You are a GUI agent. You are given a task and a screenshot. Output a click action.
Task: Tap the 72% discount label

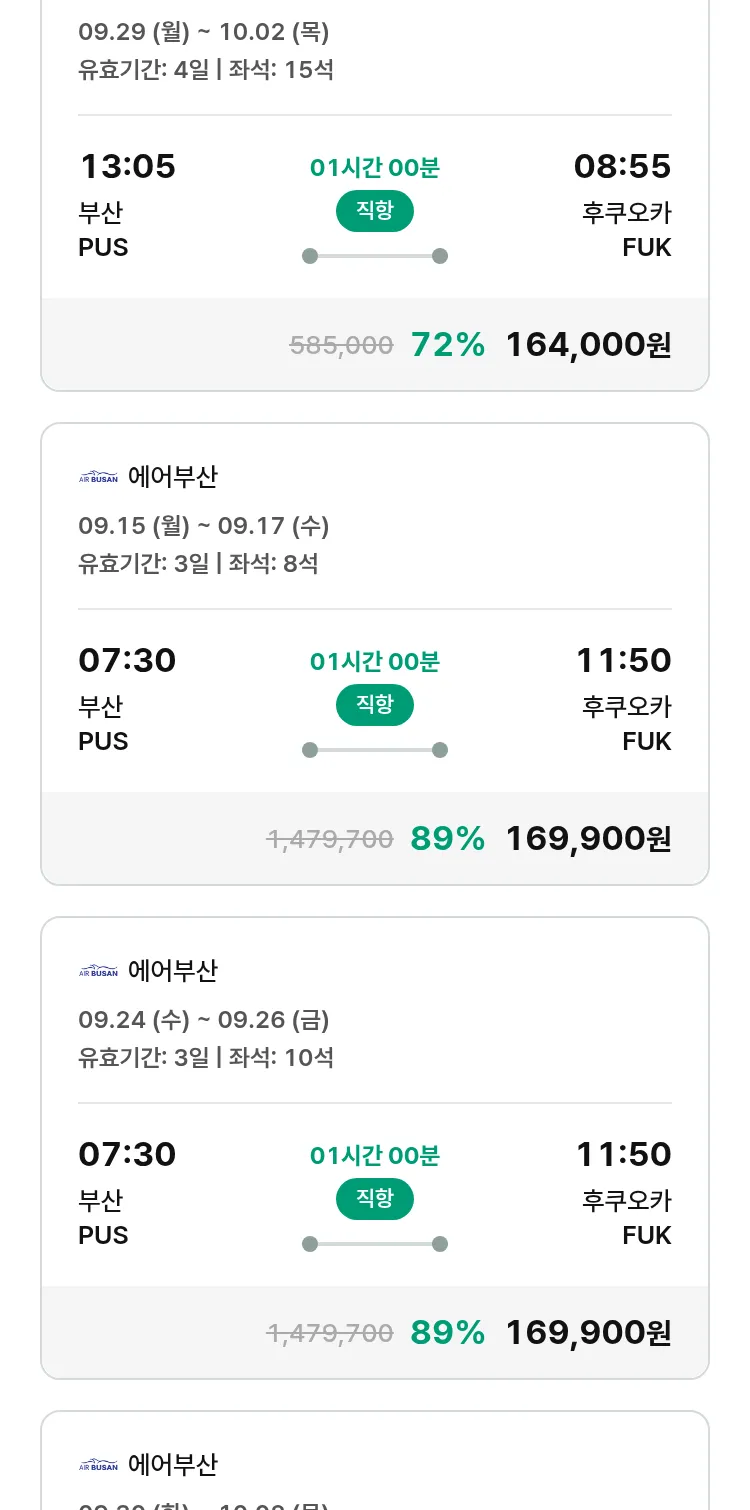447,345
